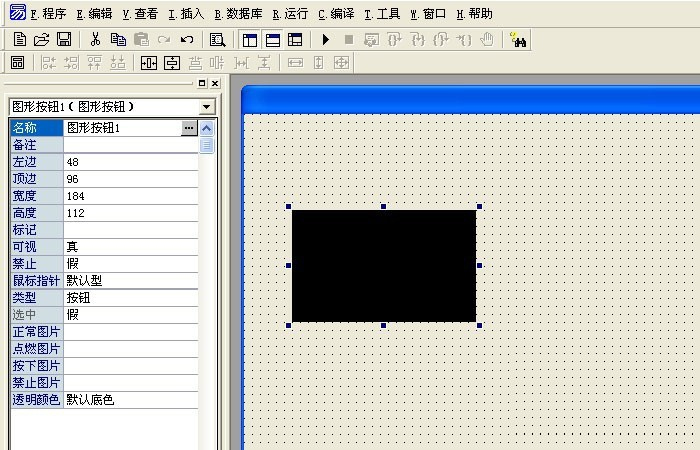This screenshot has height=450, width=700.
Task: Open the 窗口 menu
Action: 428,14
